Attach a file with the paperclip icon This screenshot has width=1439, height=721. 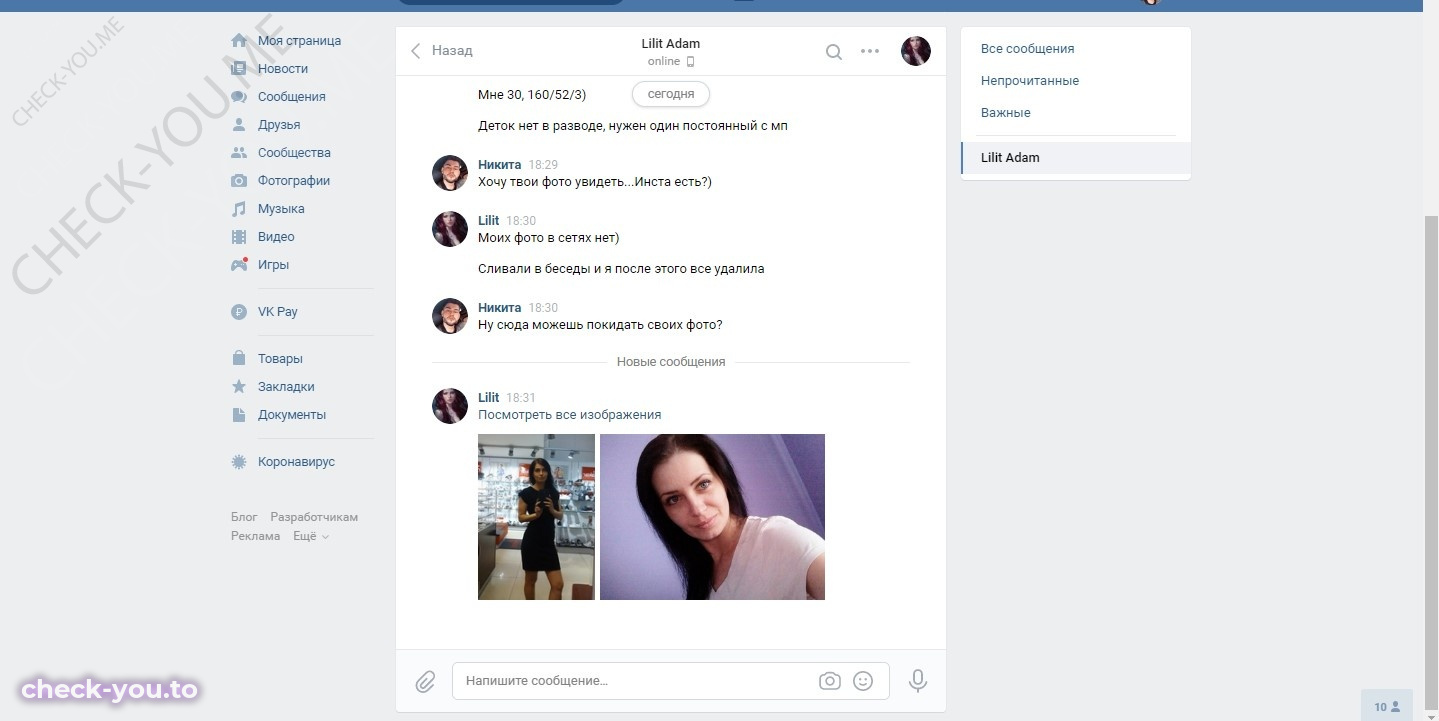pos(425,682)
